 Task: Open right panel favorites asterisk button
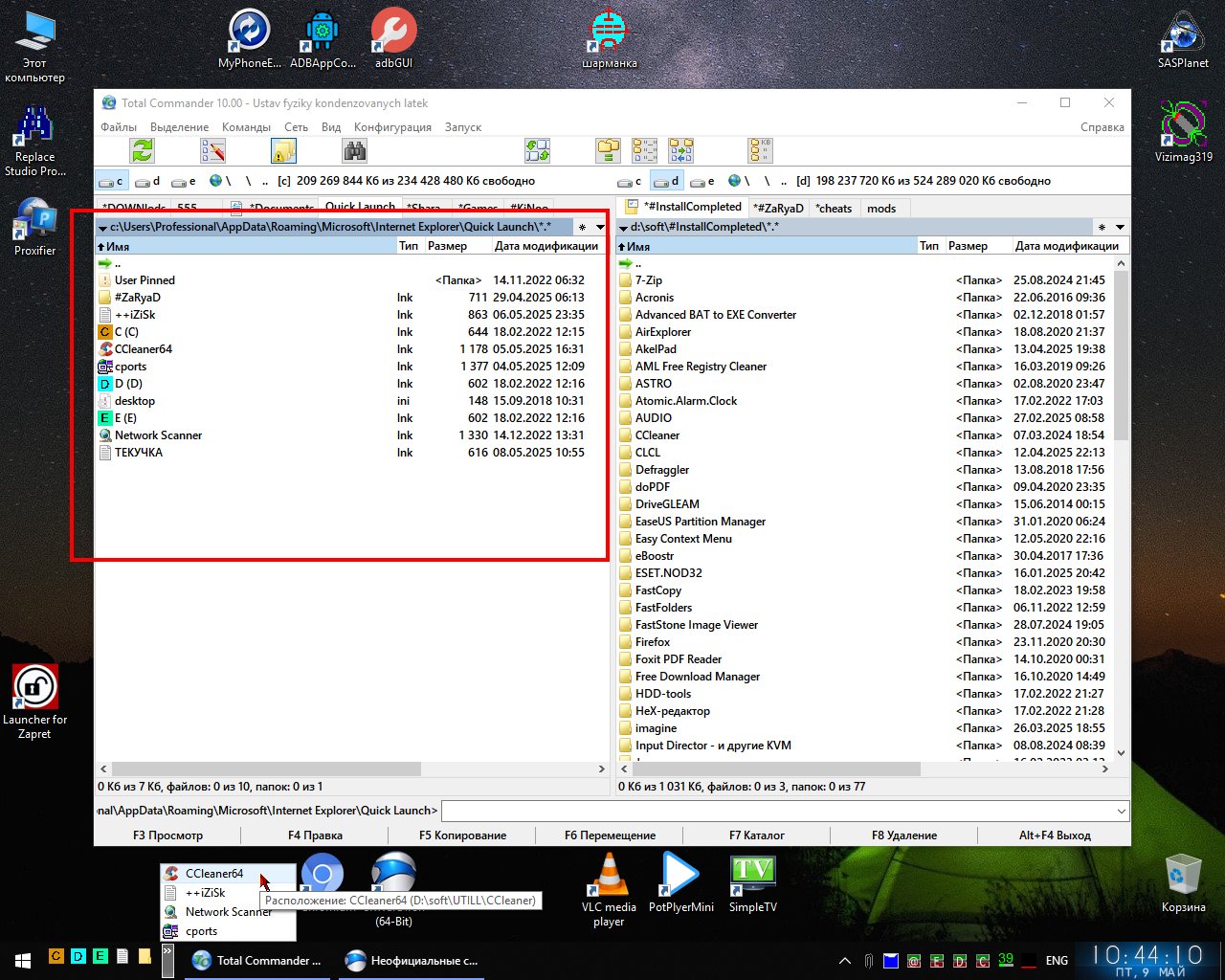[1102, 228]
